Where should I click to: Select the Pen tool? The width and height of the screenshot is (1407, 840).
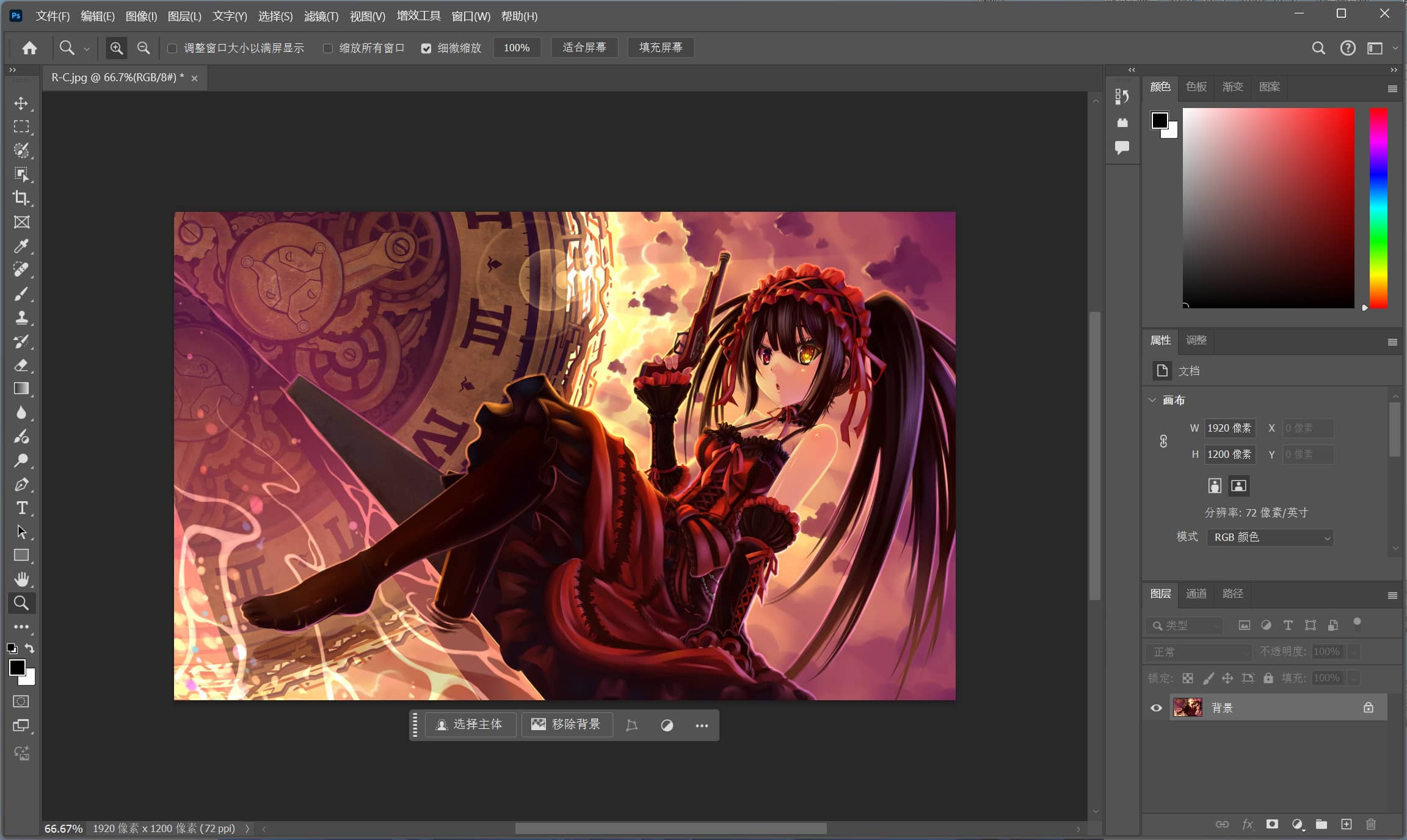coord(21,485)
